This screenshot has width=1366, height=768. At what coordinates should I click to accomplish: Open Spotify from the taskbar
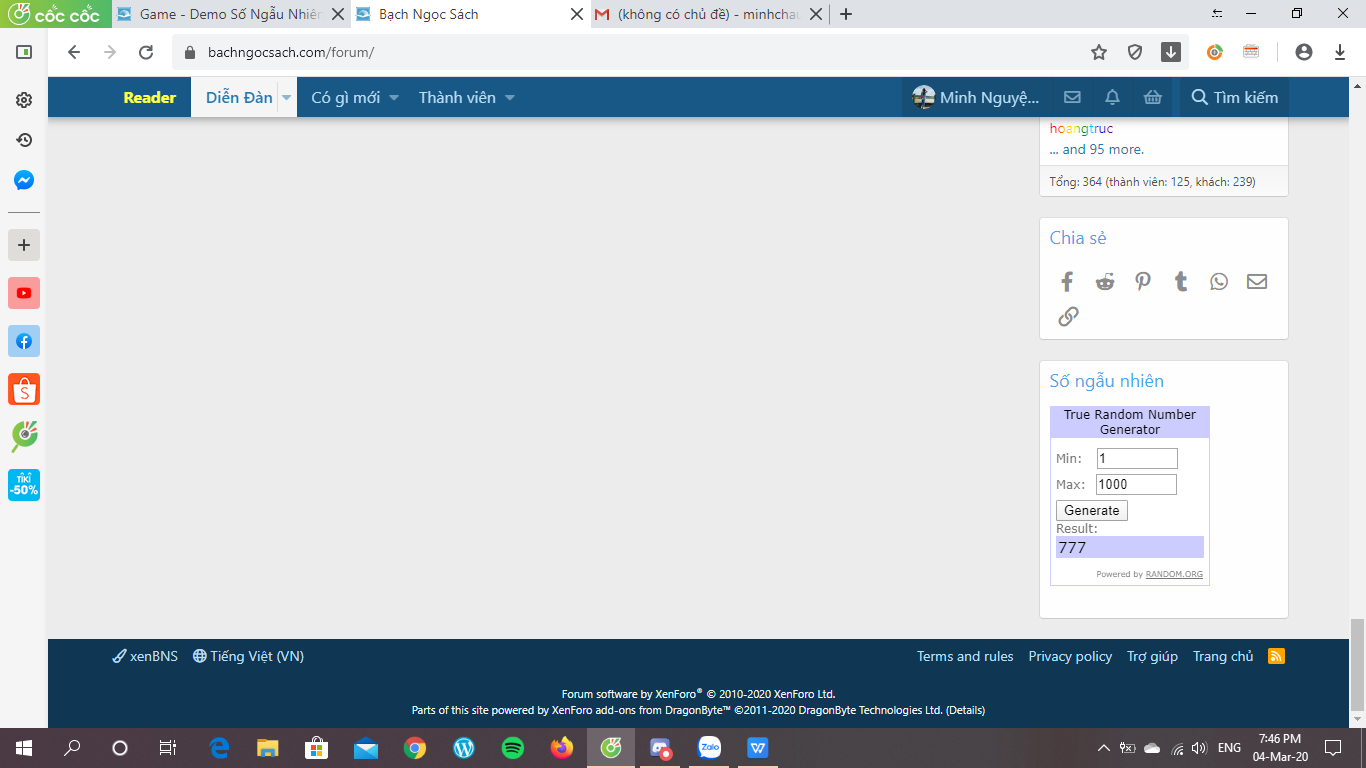[x=513, y=748]
